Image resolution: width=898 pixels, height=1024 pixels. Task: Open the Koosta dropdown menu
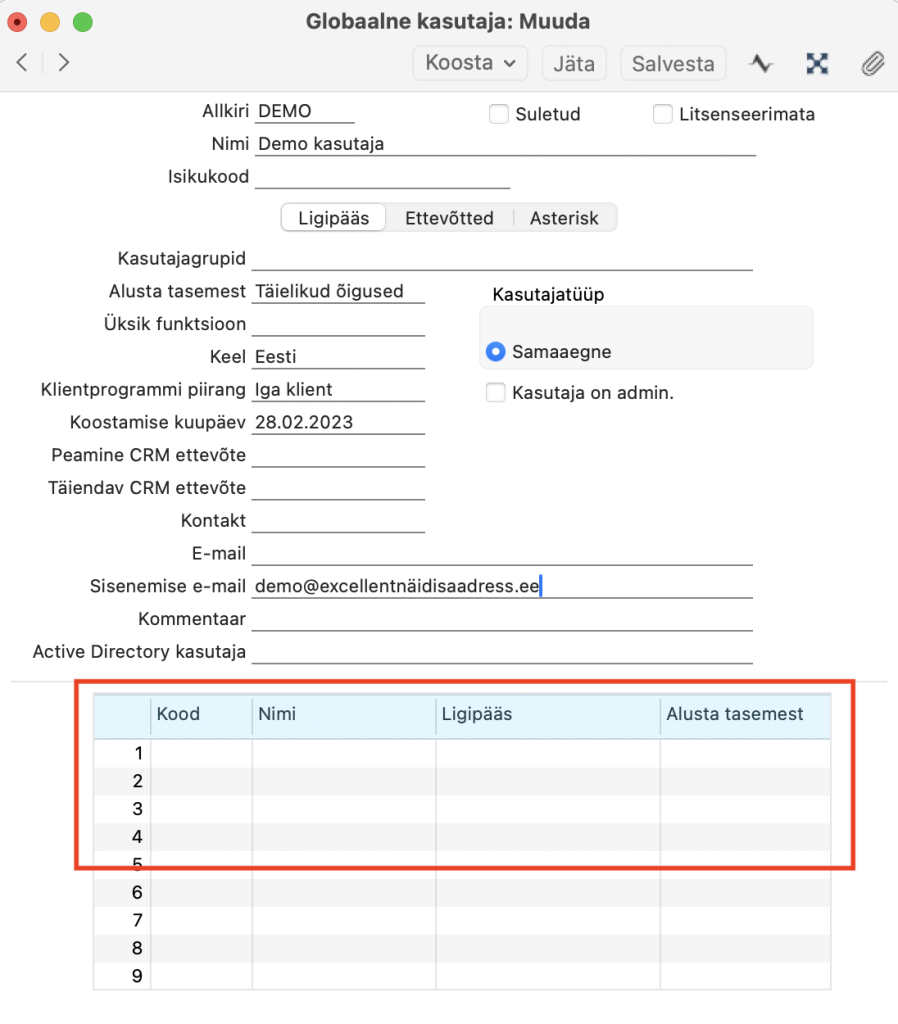point(470,63)
